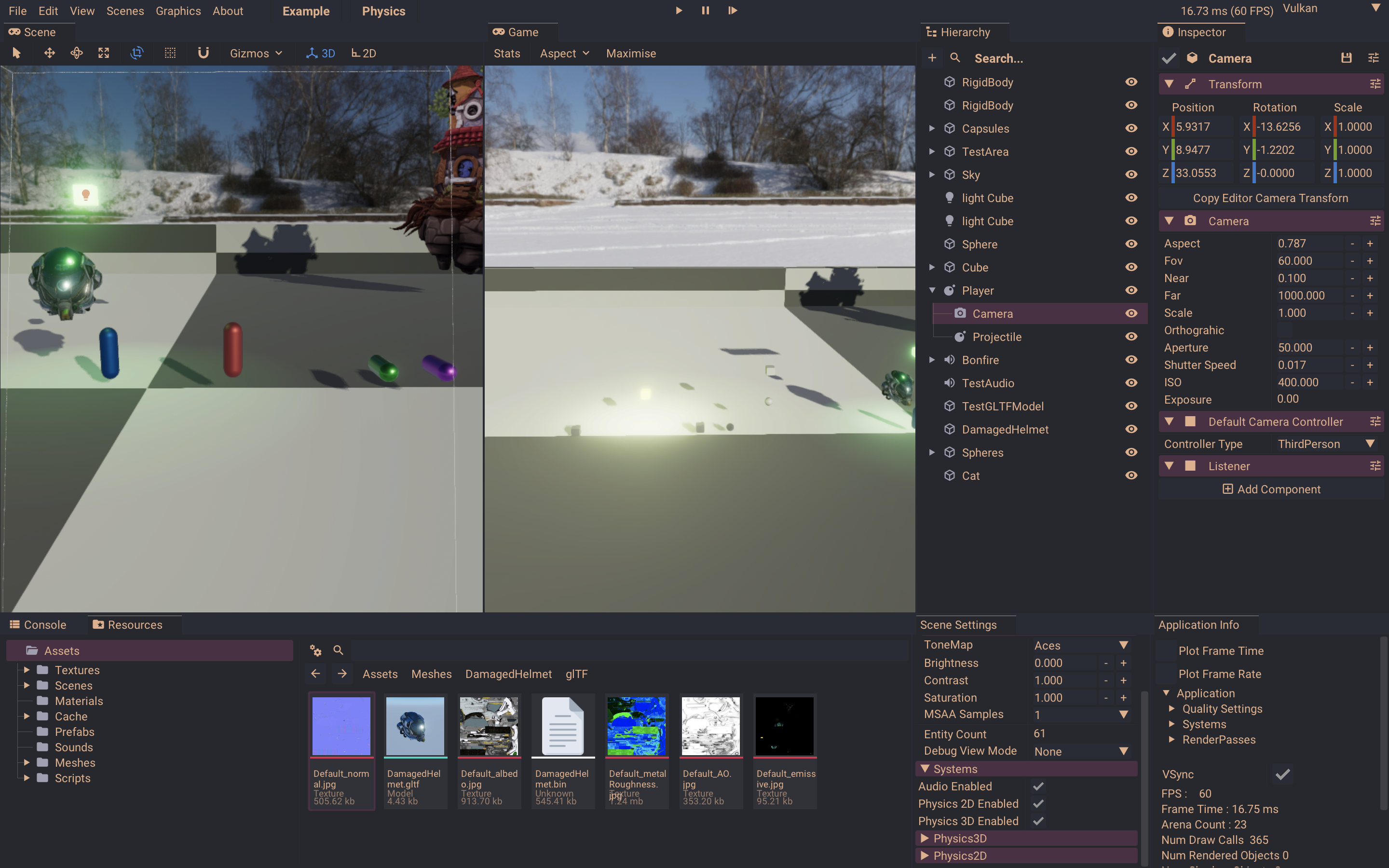Select the universal transform tool
This screenshot has height=868, width=1389.
[x=136, y=54]
